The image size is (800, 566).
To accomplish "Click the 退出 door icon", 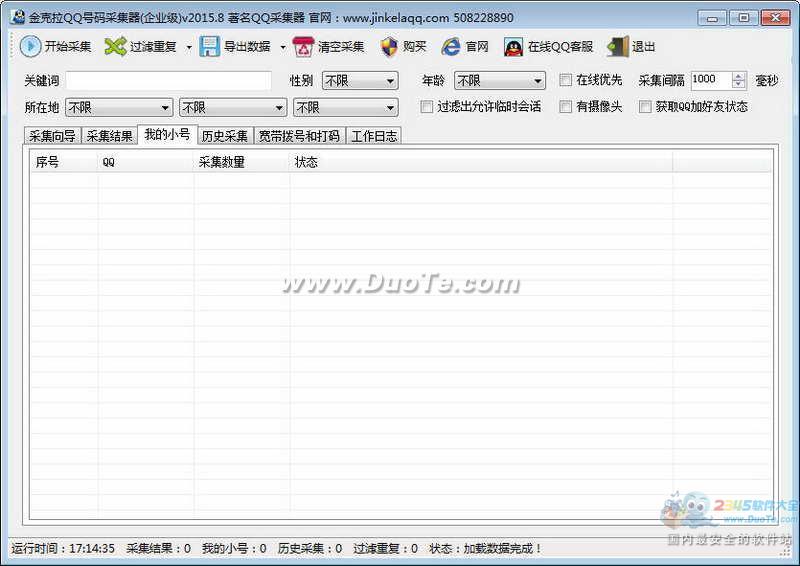I will coord(618,47).
